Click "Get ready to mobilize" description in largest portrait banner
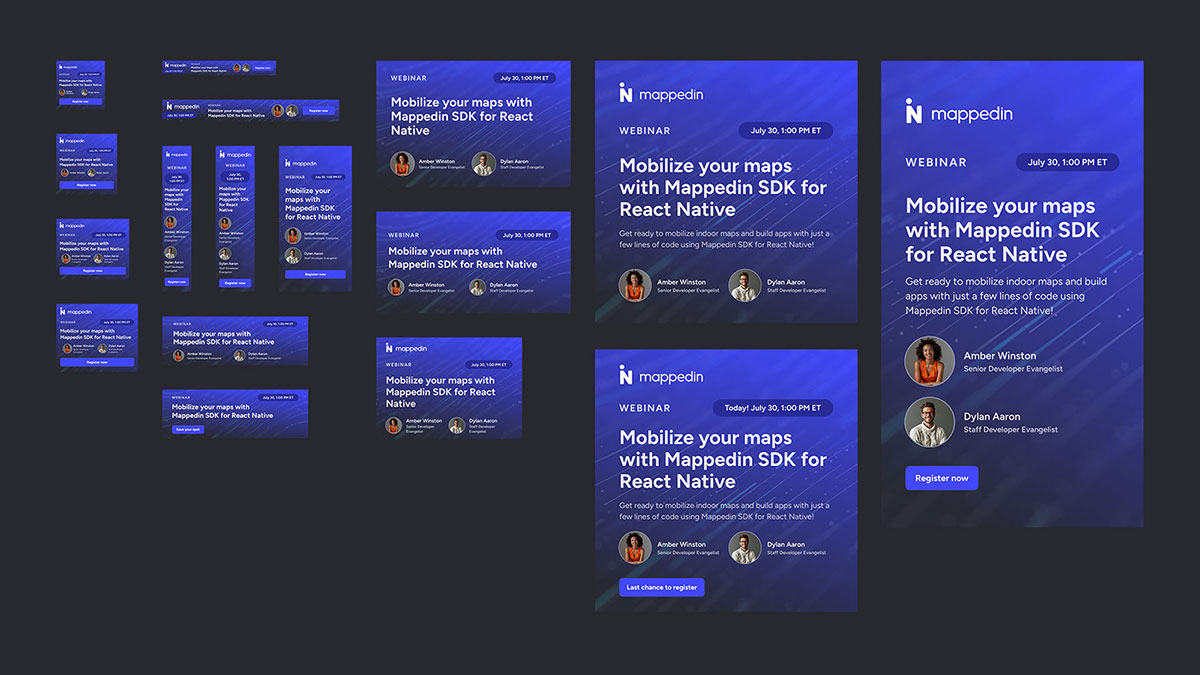 [x=1006, y=296]
